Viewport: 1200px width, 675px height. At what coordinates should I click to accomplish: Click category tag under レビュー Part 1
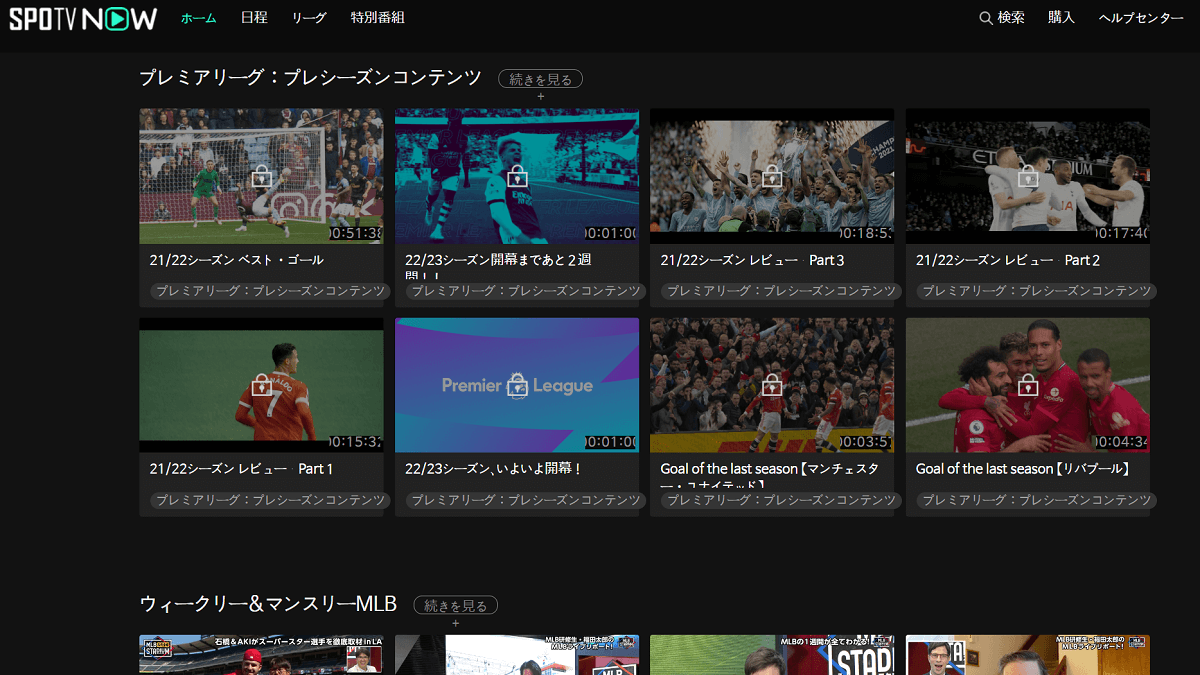point(269,500)
